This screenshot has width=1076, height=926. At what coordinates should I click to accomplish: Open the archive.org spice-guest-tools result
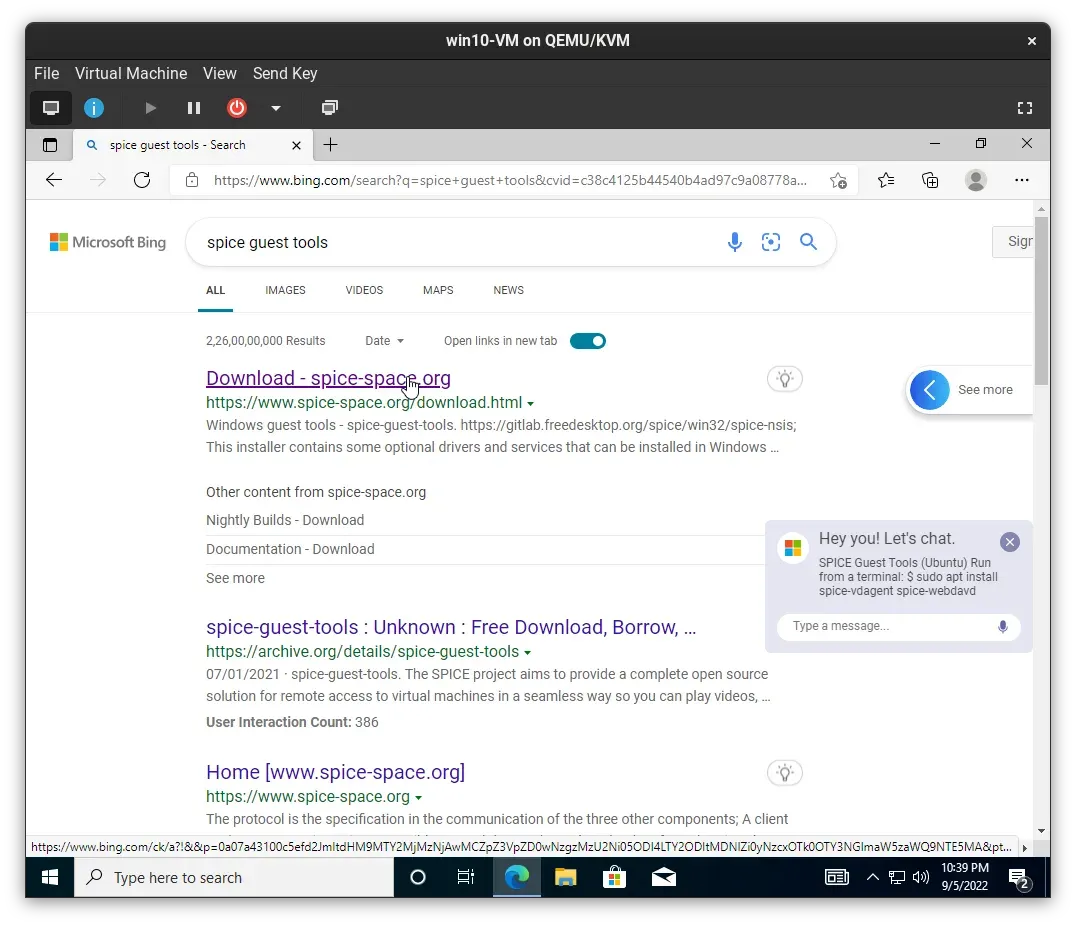[x=451, y=627]
